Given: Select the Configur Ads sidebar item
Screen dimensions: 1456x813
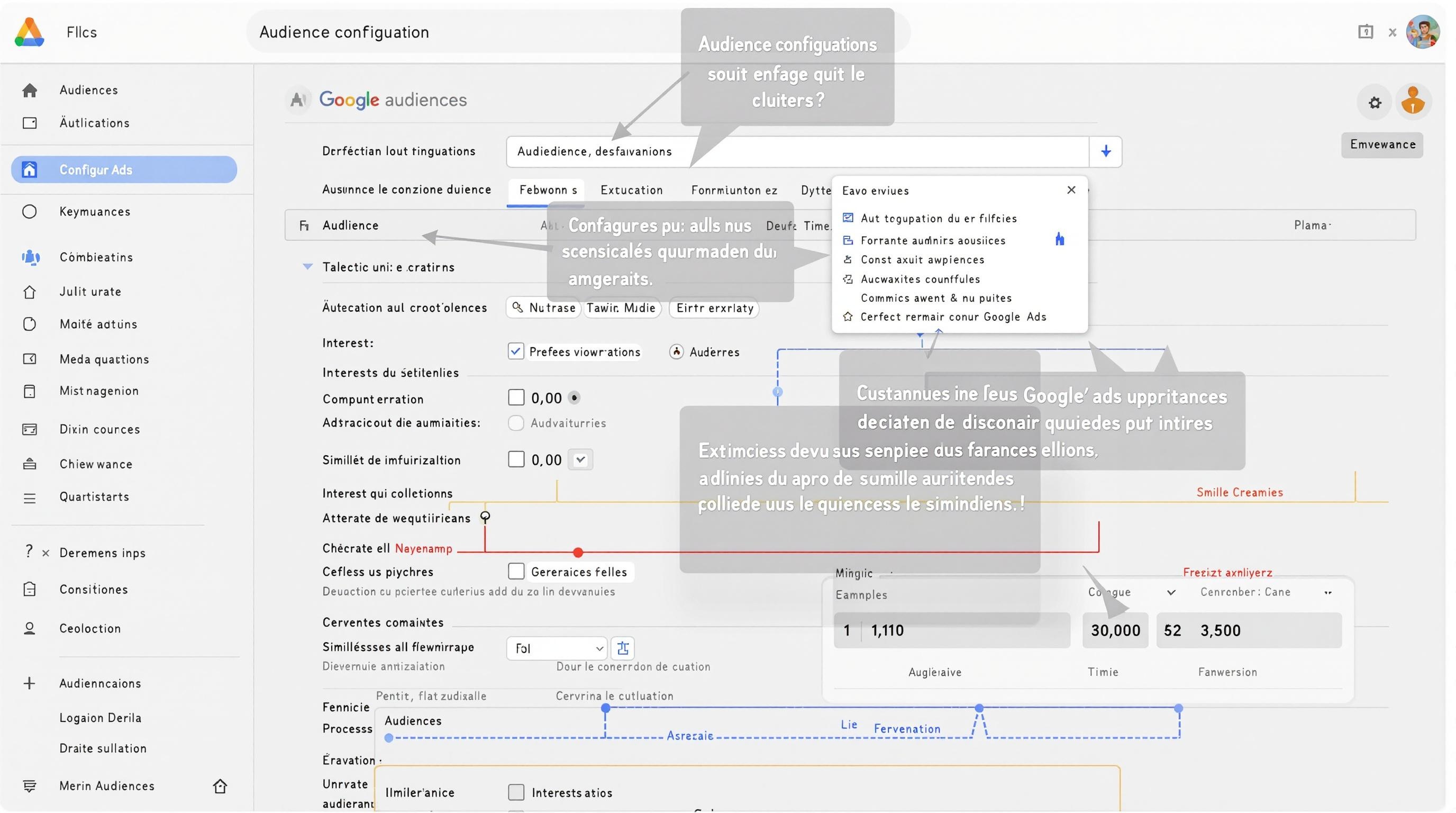Looking at the screenshot, I should 124,169.
